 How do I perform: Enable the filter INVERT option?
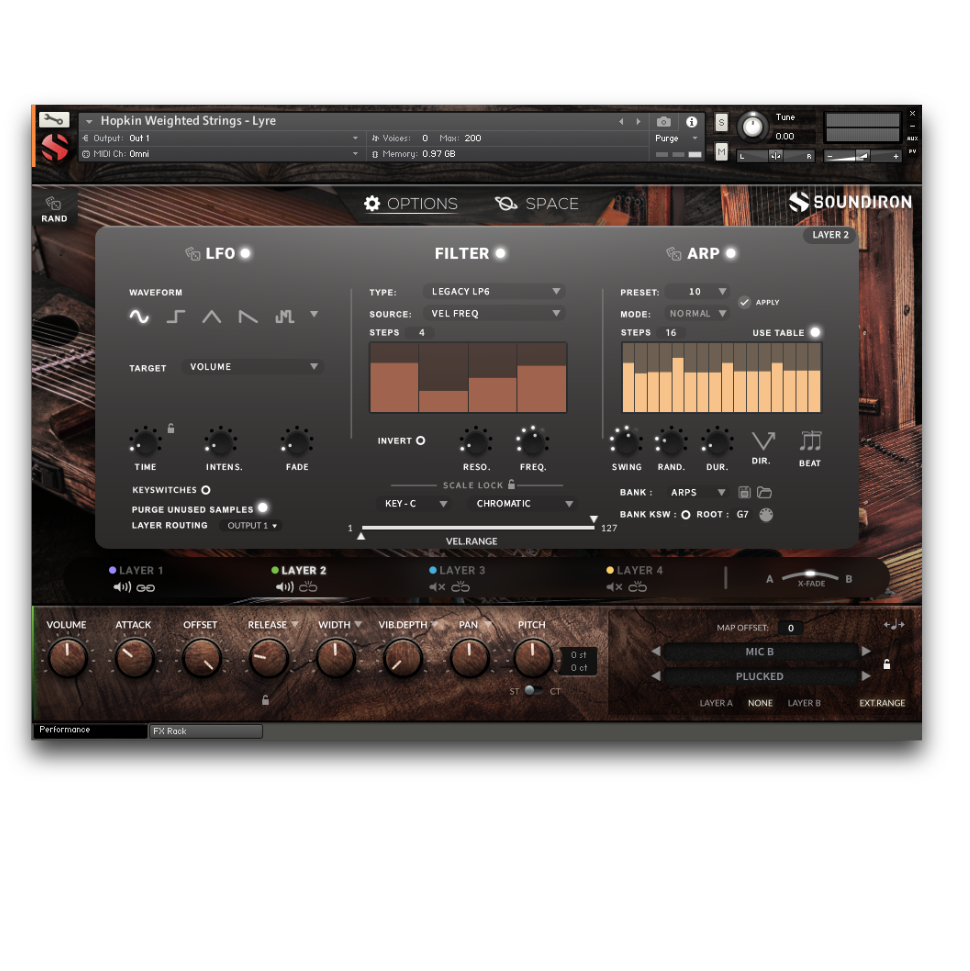click(421, 441)
